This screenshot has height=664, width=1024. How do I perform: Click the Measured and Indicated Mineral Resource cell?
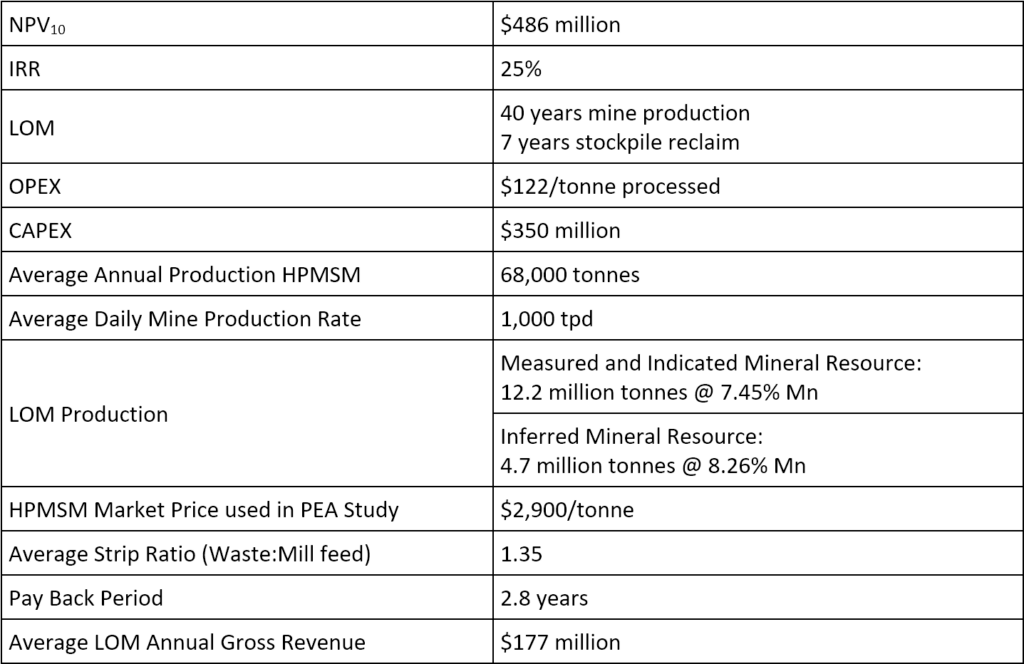pos(758,377)
